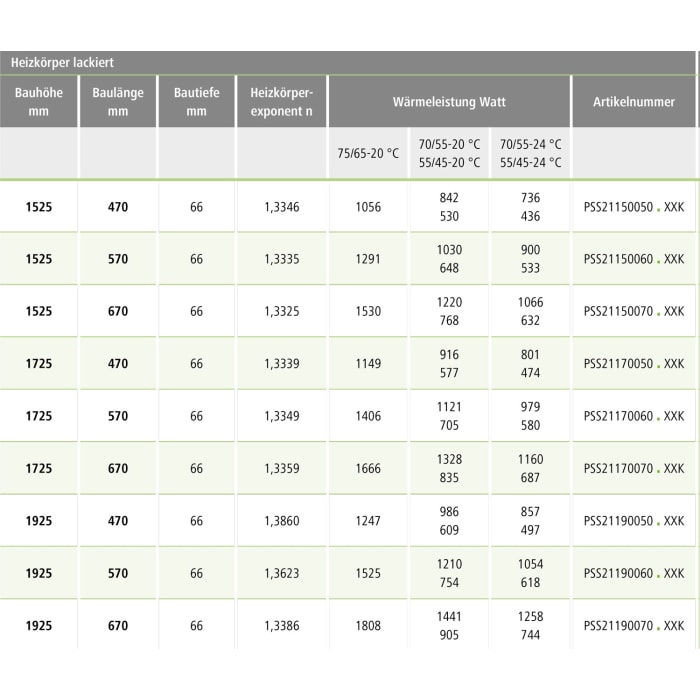Click the 70/55-20 °C subheader cell
Viewport: 700px width, 700px height.
click(449, 154)
